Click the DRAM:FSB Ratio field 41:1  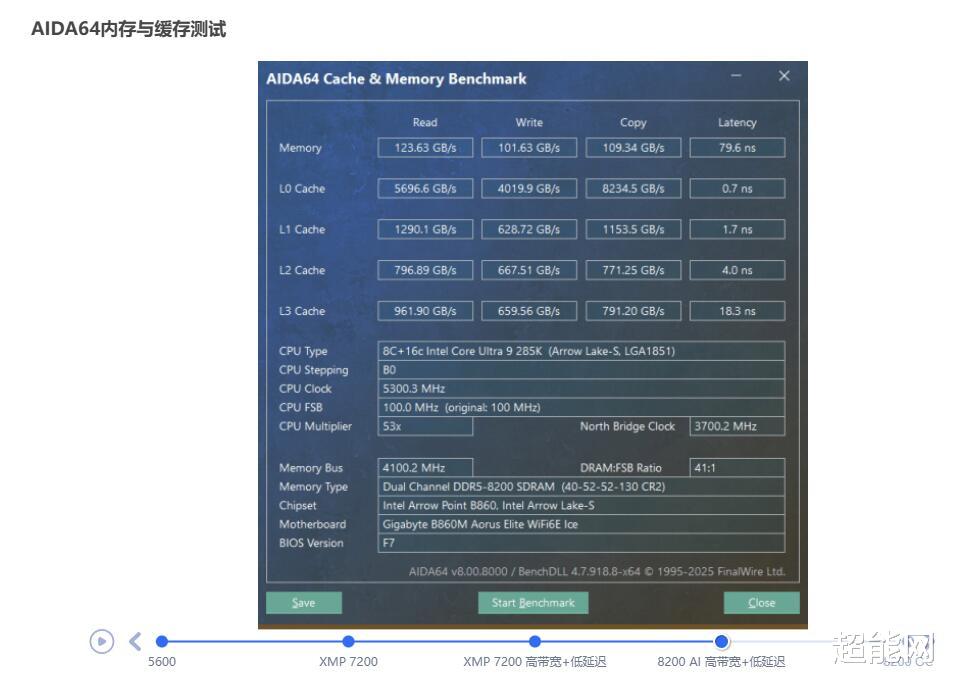pos(737,468)
